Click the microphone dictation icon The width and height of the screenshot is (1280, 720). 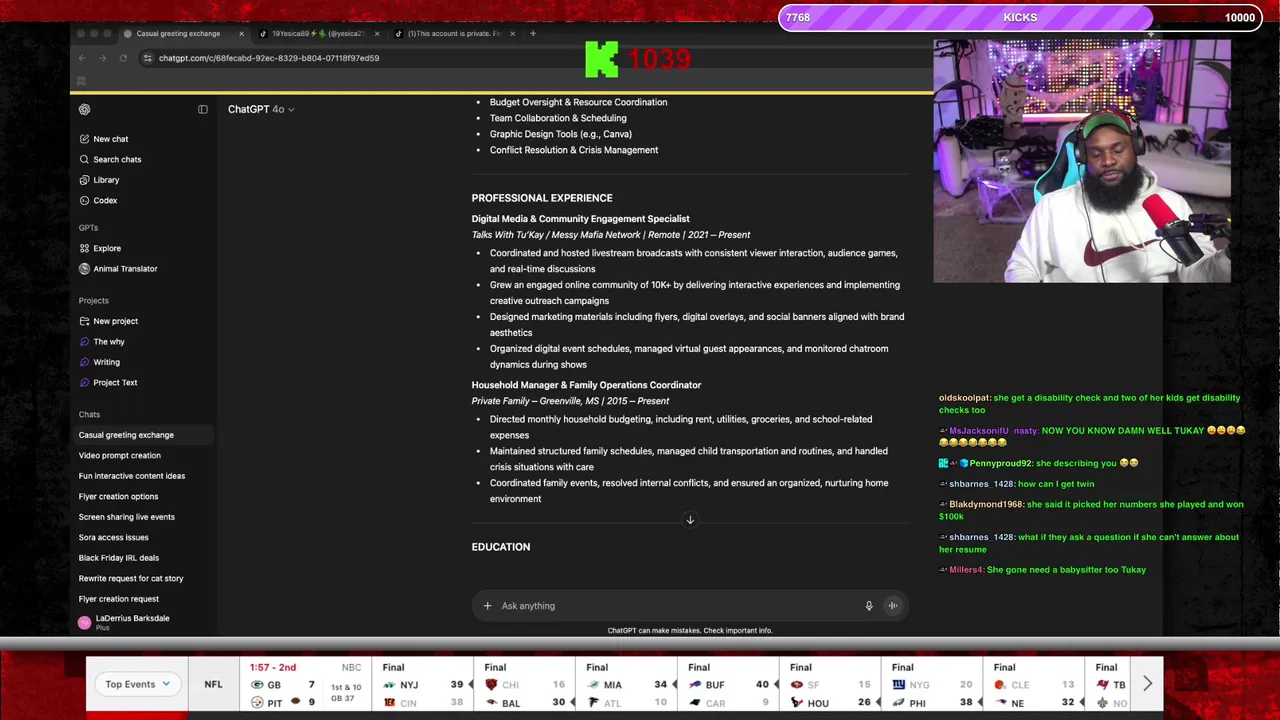point(869,606)
